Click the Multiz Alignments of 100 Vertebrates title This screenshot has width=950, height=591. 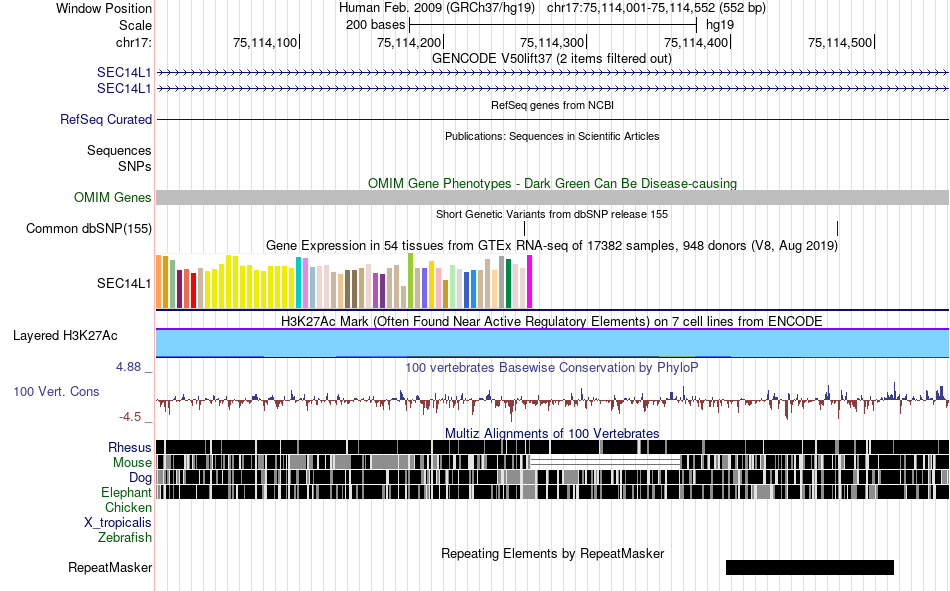[x=552, y=433]
